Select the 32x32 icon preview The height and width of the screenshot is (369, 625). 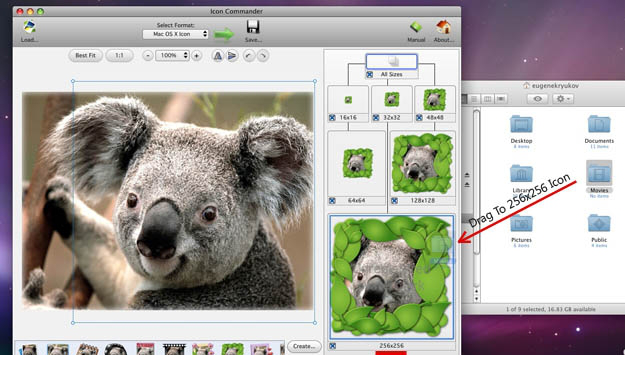391,100
